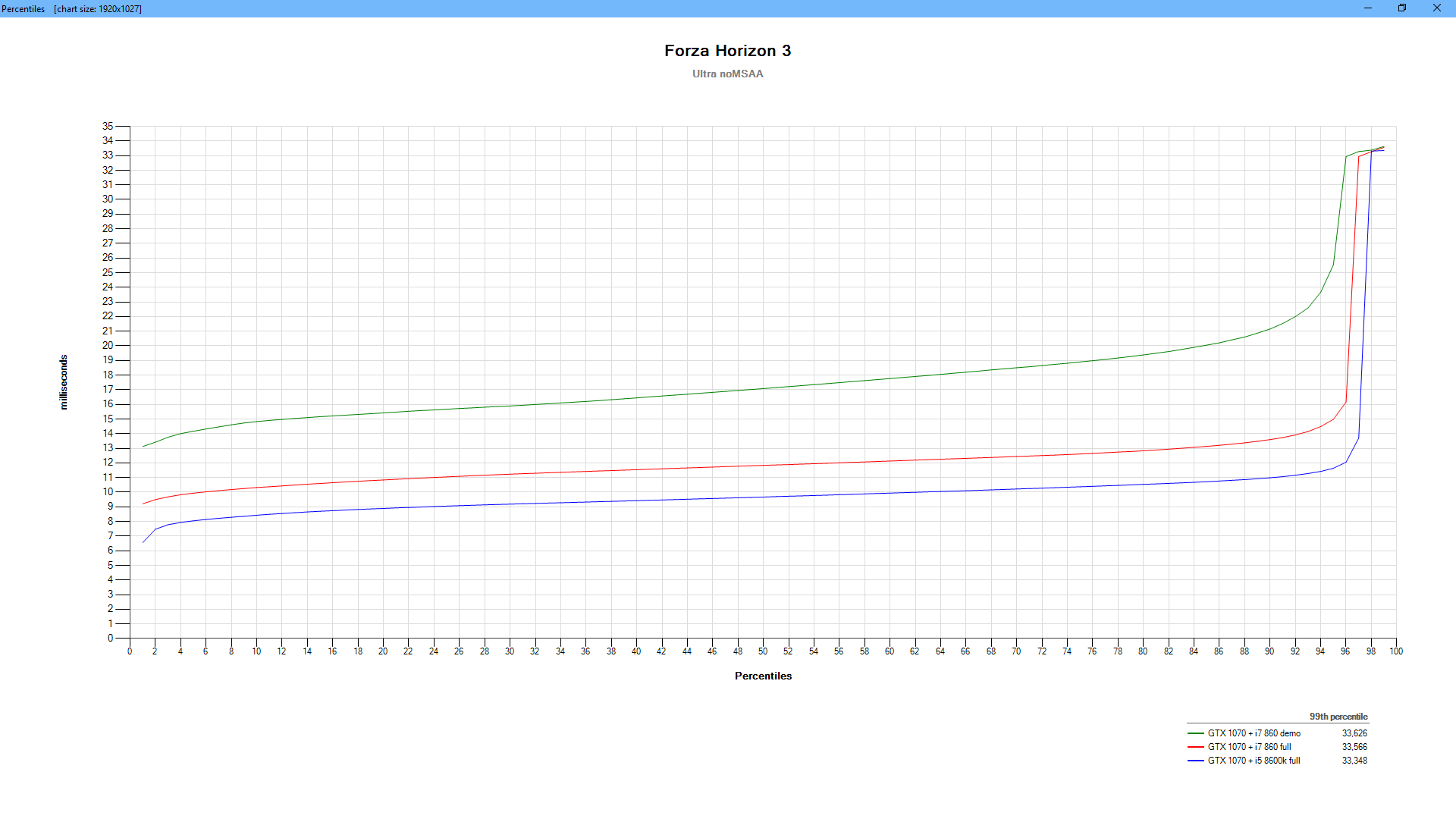Click the 33 label on y-axis
The width and height of the screenshot is (1456, 819).
[x=108, y=155]
